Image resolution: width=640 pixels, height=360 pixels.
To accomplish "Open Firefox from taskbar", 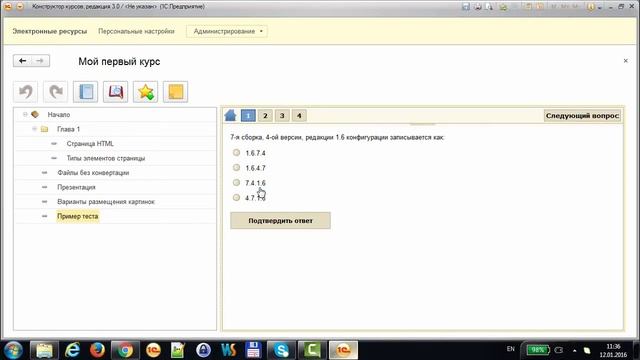I will pos(97,350).
